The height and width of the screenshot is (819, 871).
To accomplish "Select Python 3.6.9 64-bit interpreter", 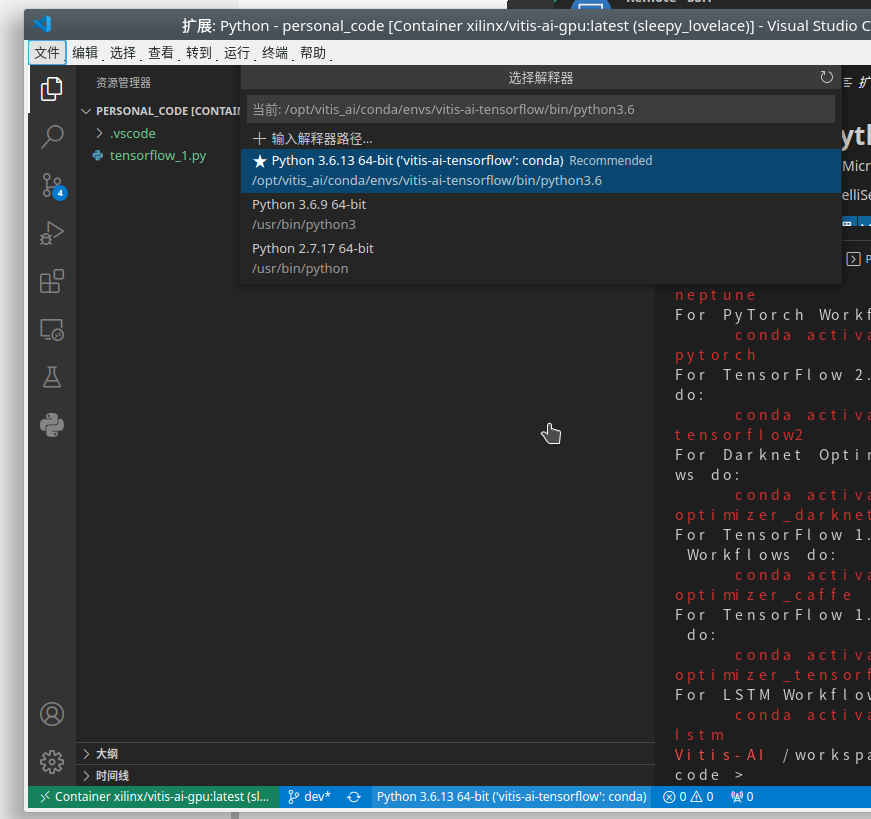I will 541,214.
